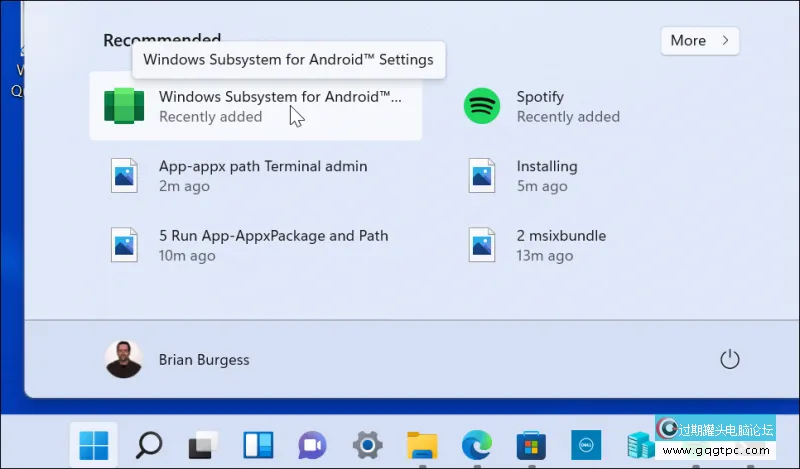Click Brian Burgess profile picture
800x469 pixels.
(124, 359)
